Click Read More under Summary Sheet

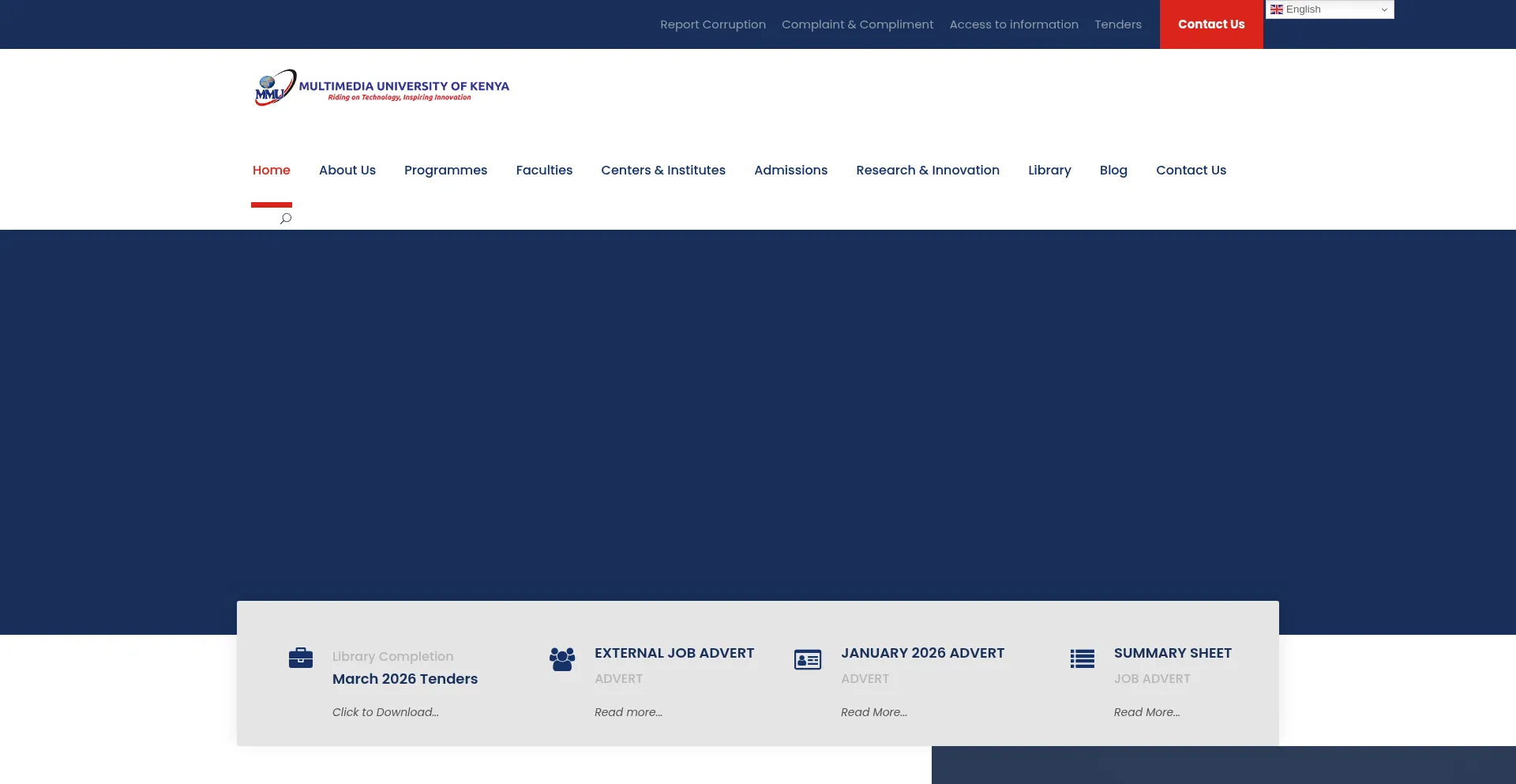pyautogui.click(x=1147, y=712)
